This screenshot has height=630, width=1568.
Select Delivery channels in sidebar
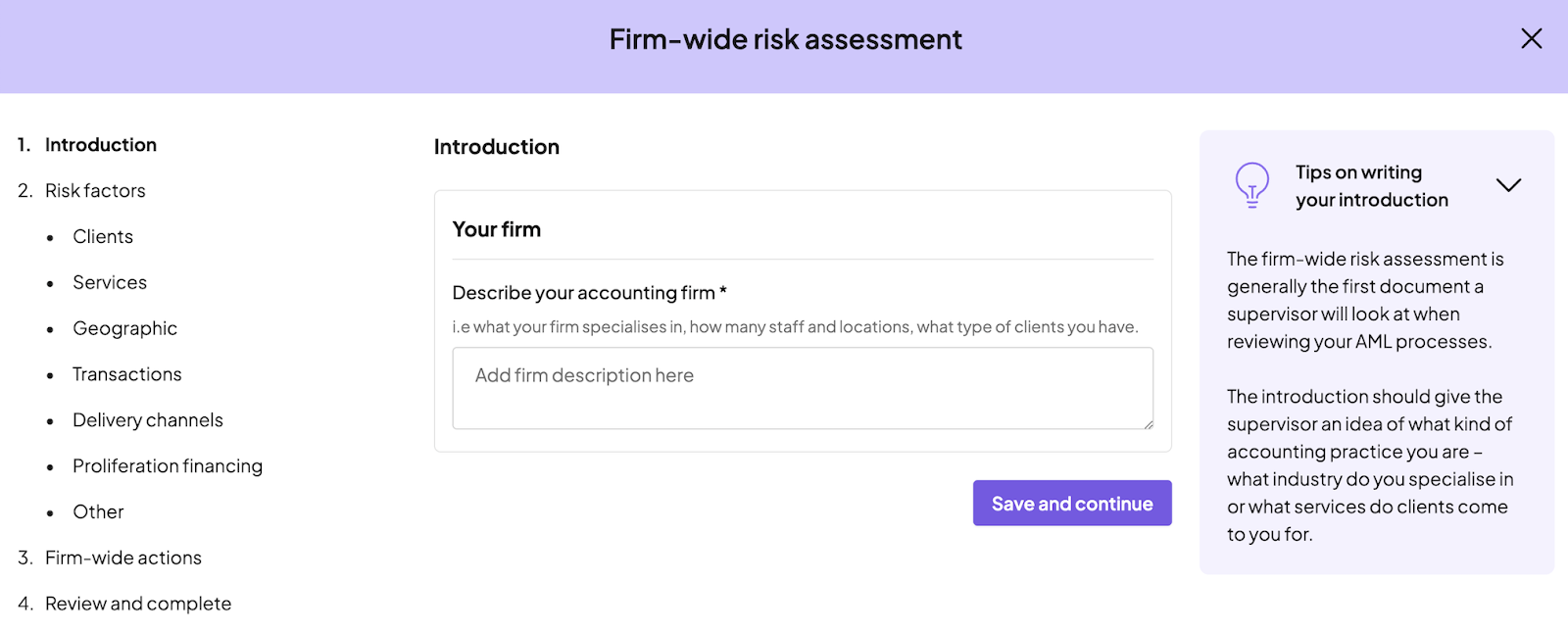(x=148, y=420)
